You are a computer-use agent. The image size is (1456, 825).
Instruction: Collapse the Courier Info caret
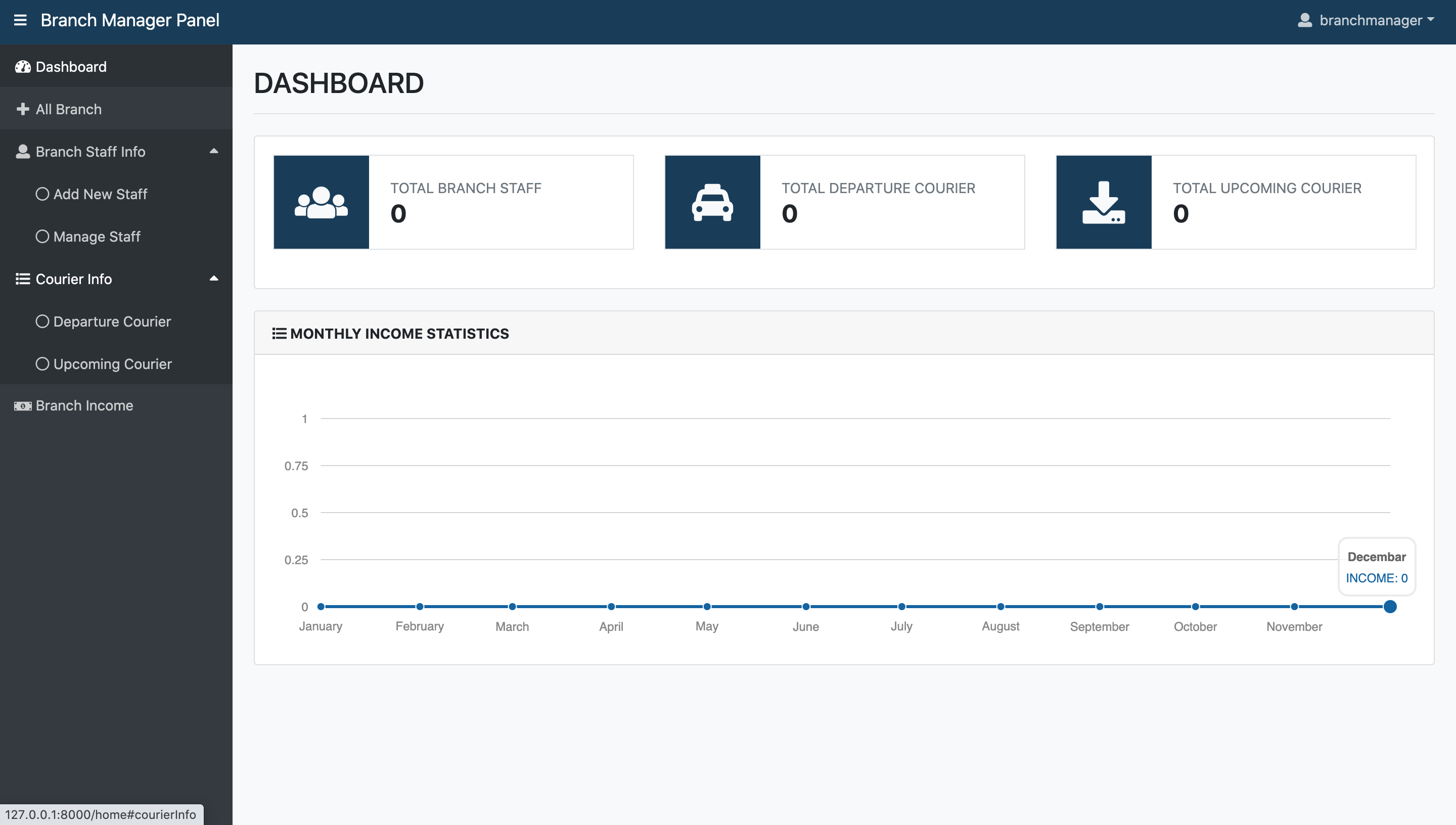[213, 279]
